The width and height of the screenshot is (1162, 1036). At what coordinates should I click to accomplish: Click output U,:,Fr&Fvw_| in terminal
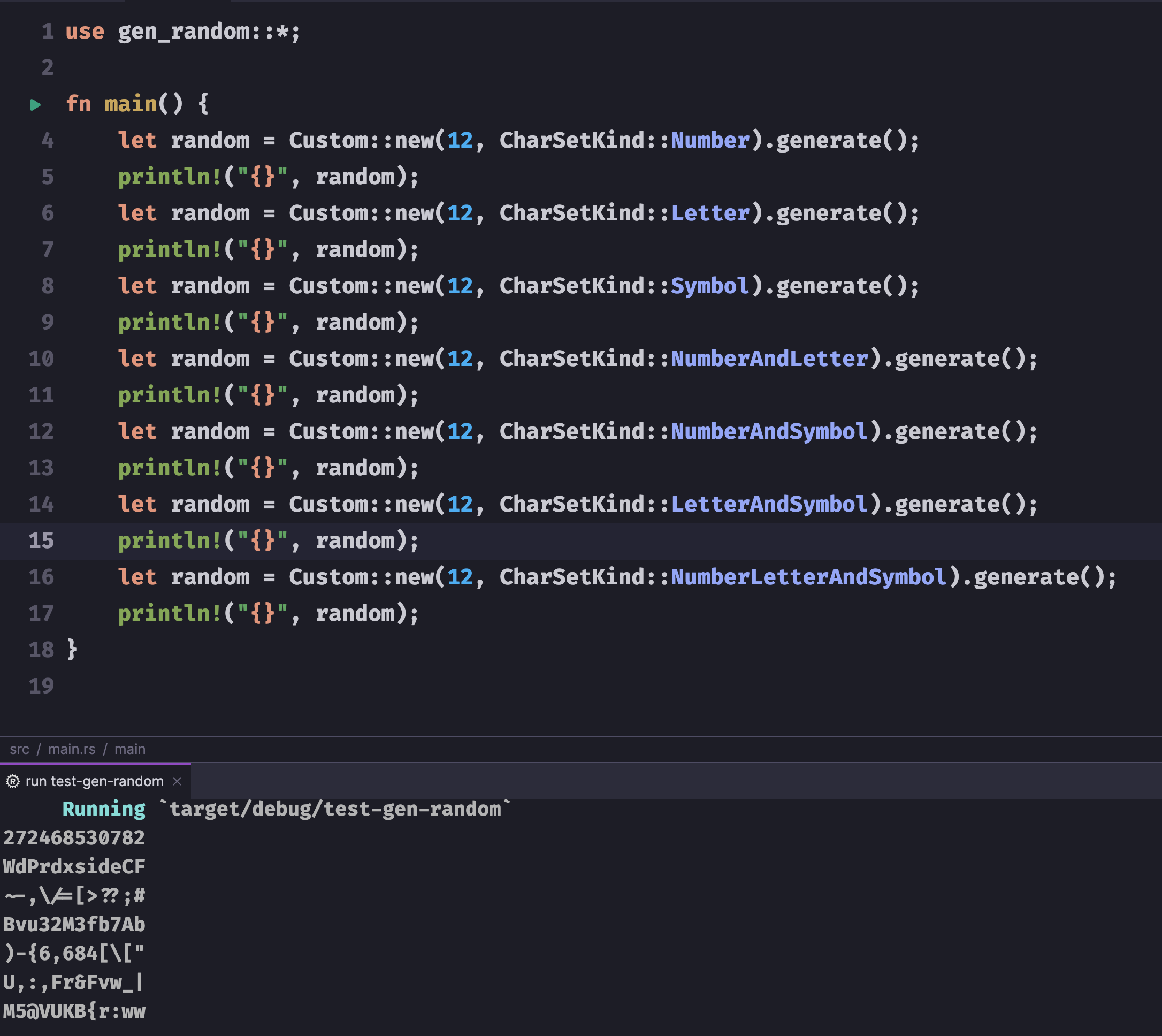74,982
